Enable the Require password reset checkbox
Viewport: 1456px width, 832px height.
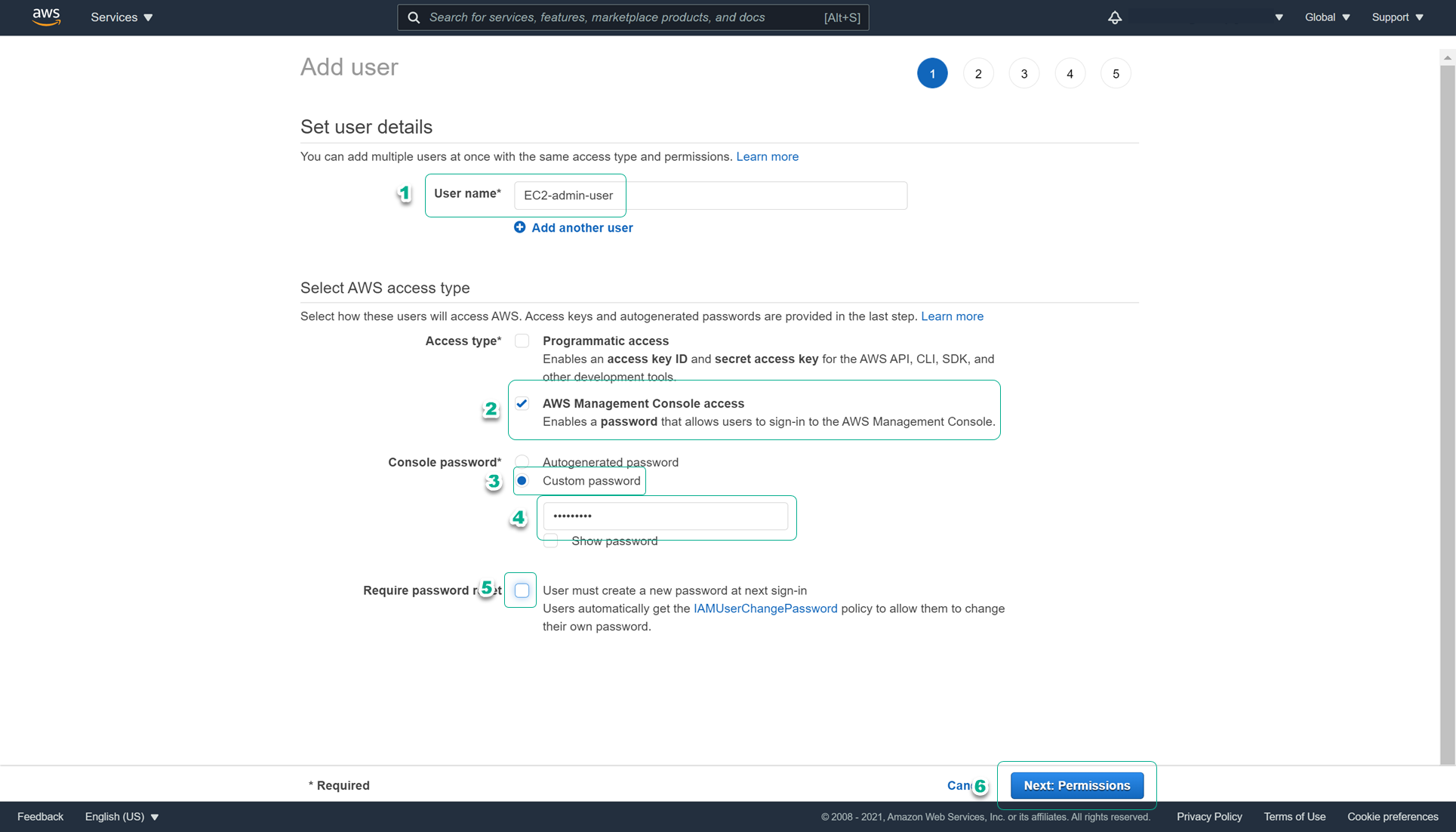522,590
